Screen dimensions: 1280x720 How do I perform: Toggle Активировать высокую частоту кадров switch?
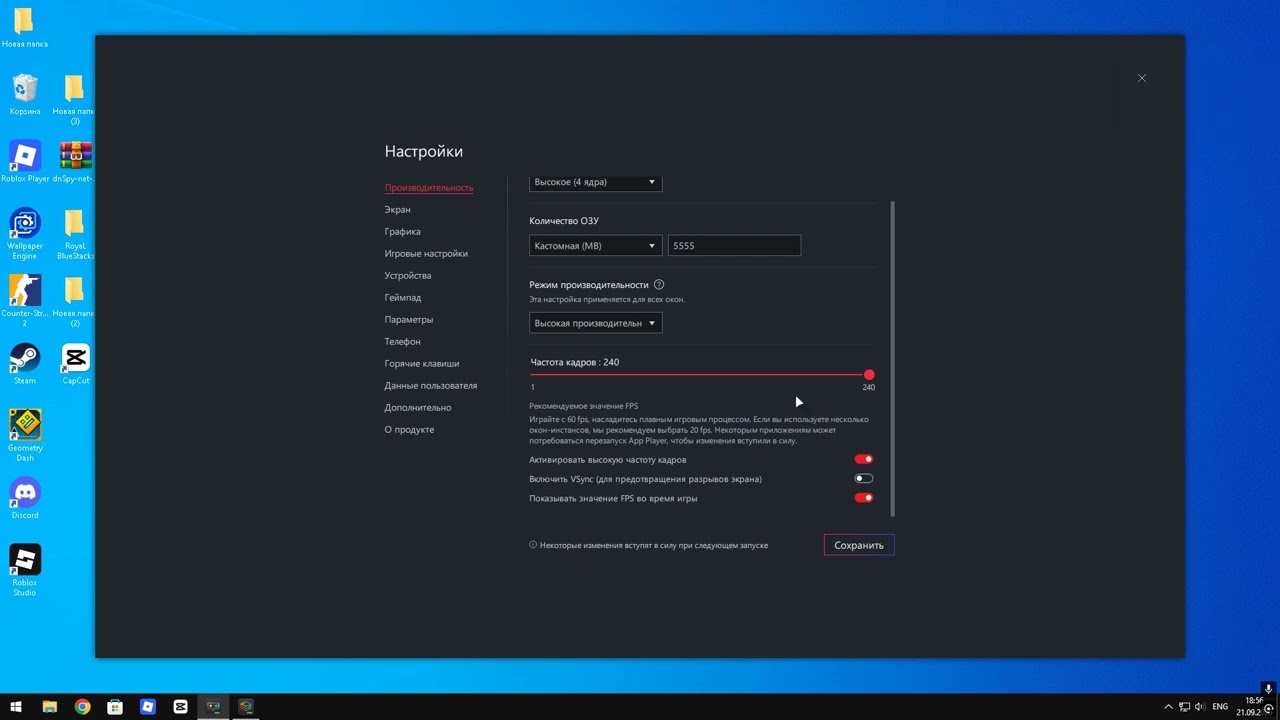[864, 460]
